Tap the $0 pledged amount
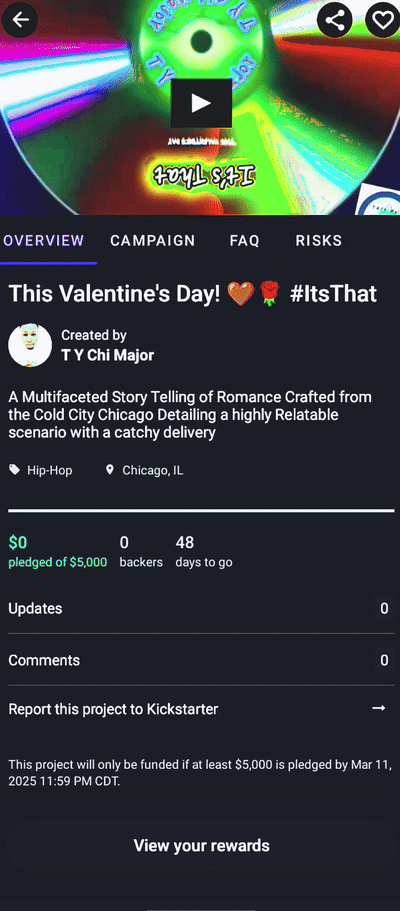Viewport: 400px width, 911px height. pos(17,543)
